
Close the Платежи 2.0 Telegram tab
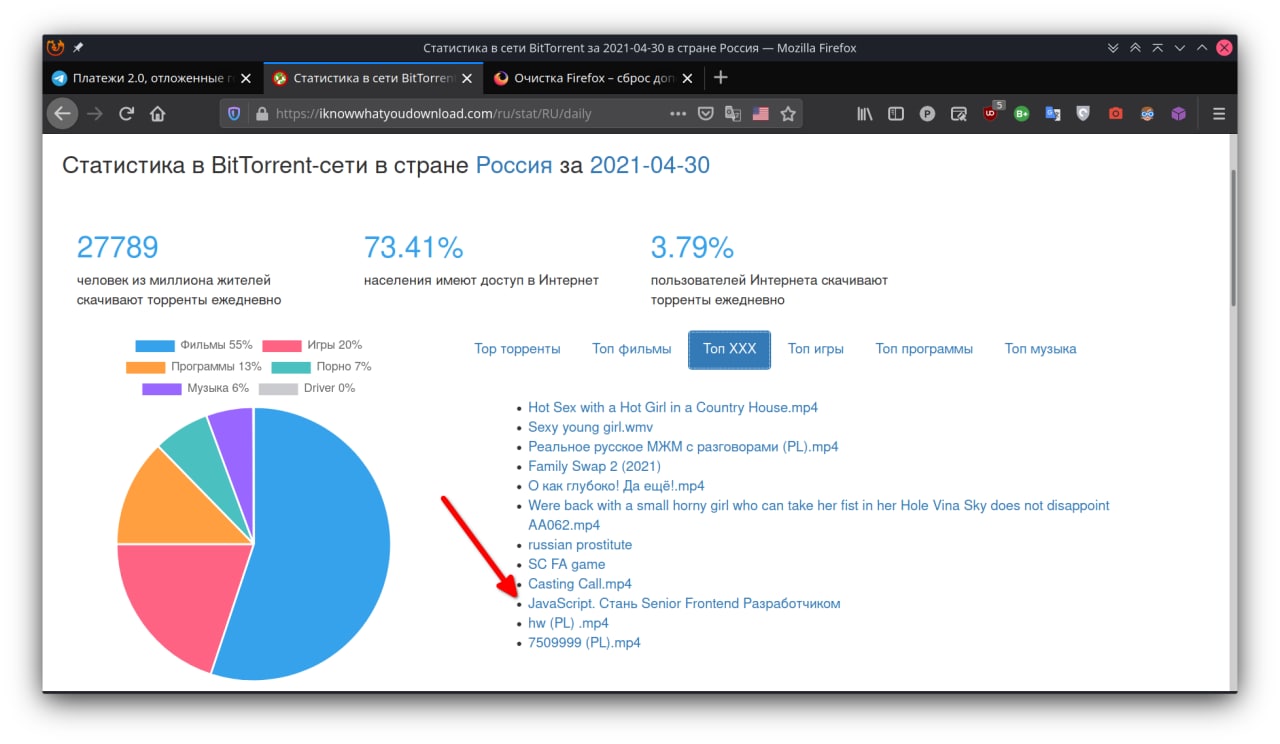tap(246, 78)
